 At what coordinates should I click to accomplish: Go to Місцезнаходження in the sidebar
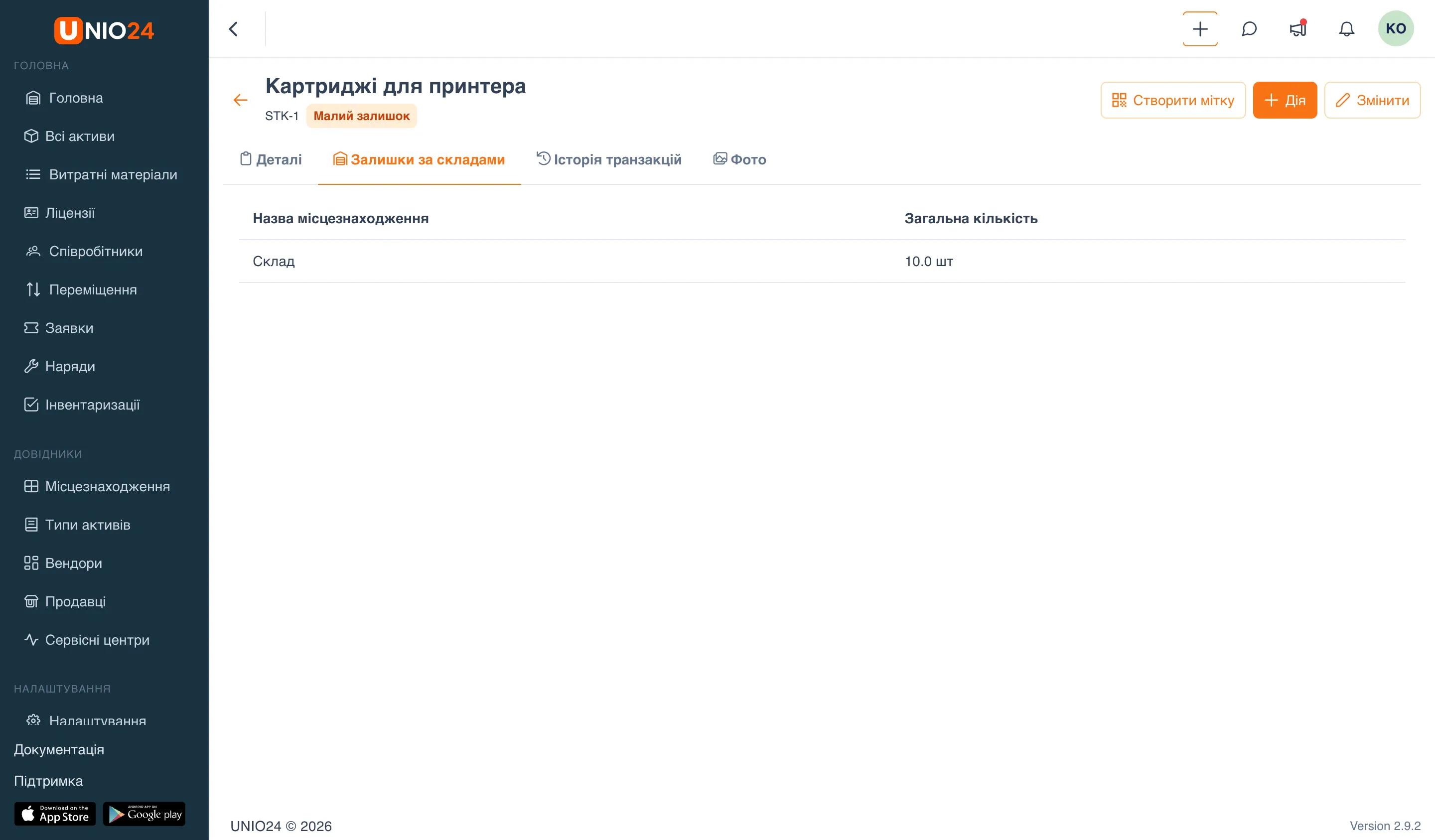click(97, 486)
